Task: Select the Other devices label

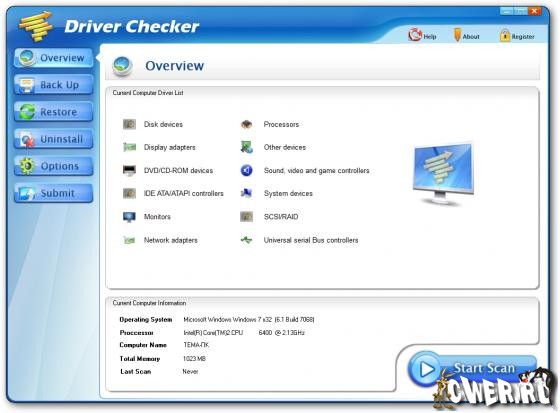Action: (x=285, y=147)
